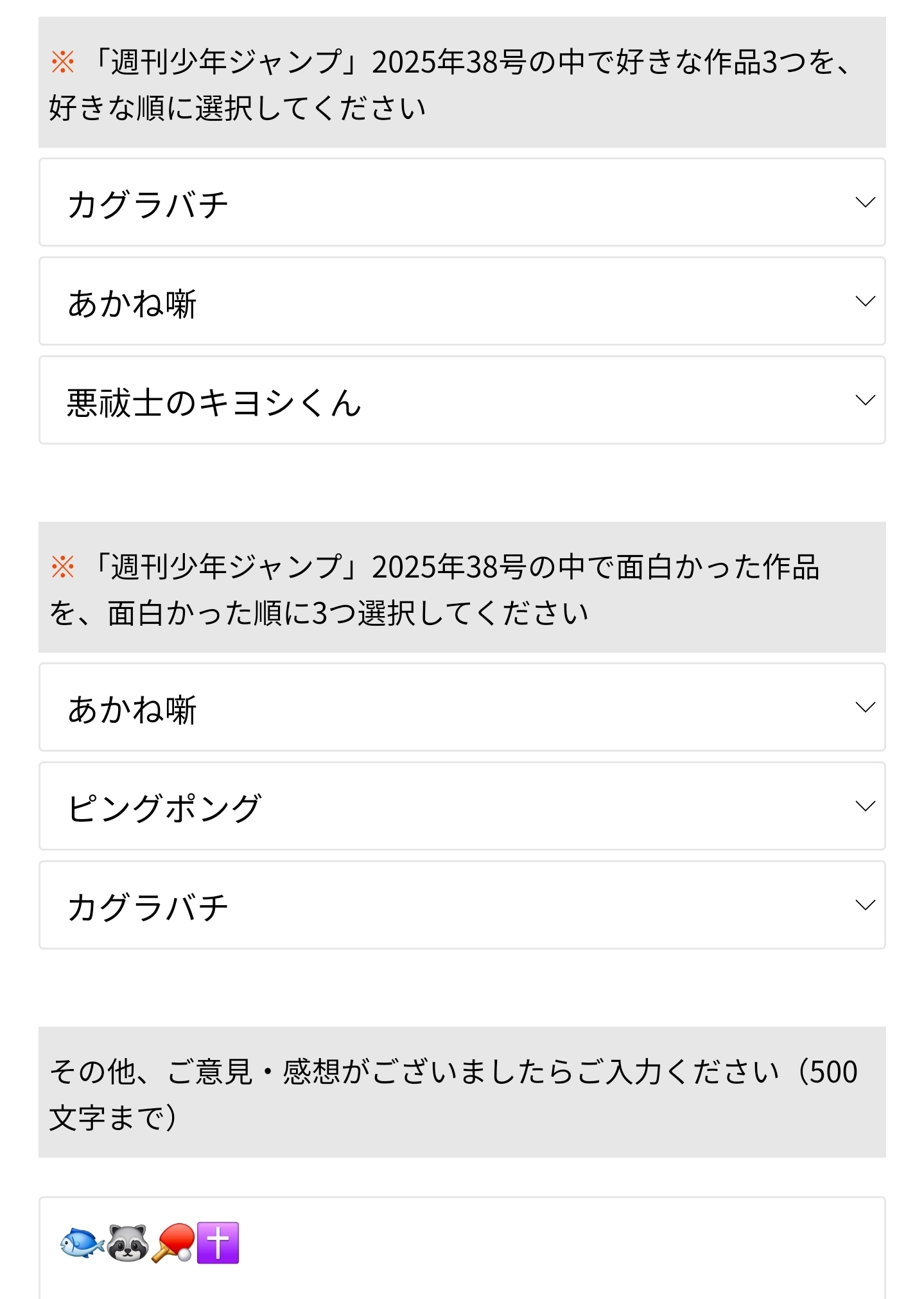Open the カグラバチ dropdown under 好きな作品 question
This screenshot has width=924, height=1299.
[x=461, y=202]
